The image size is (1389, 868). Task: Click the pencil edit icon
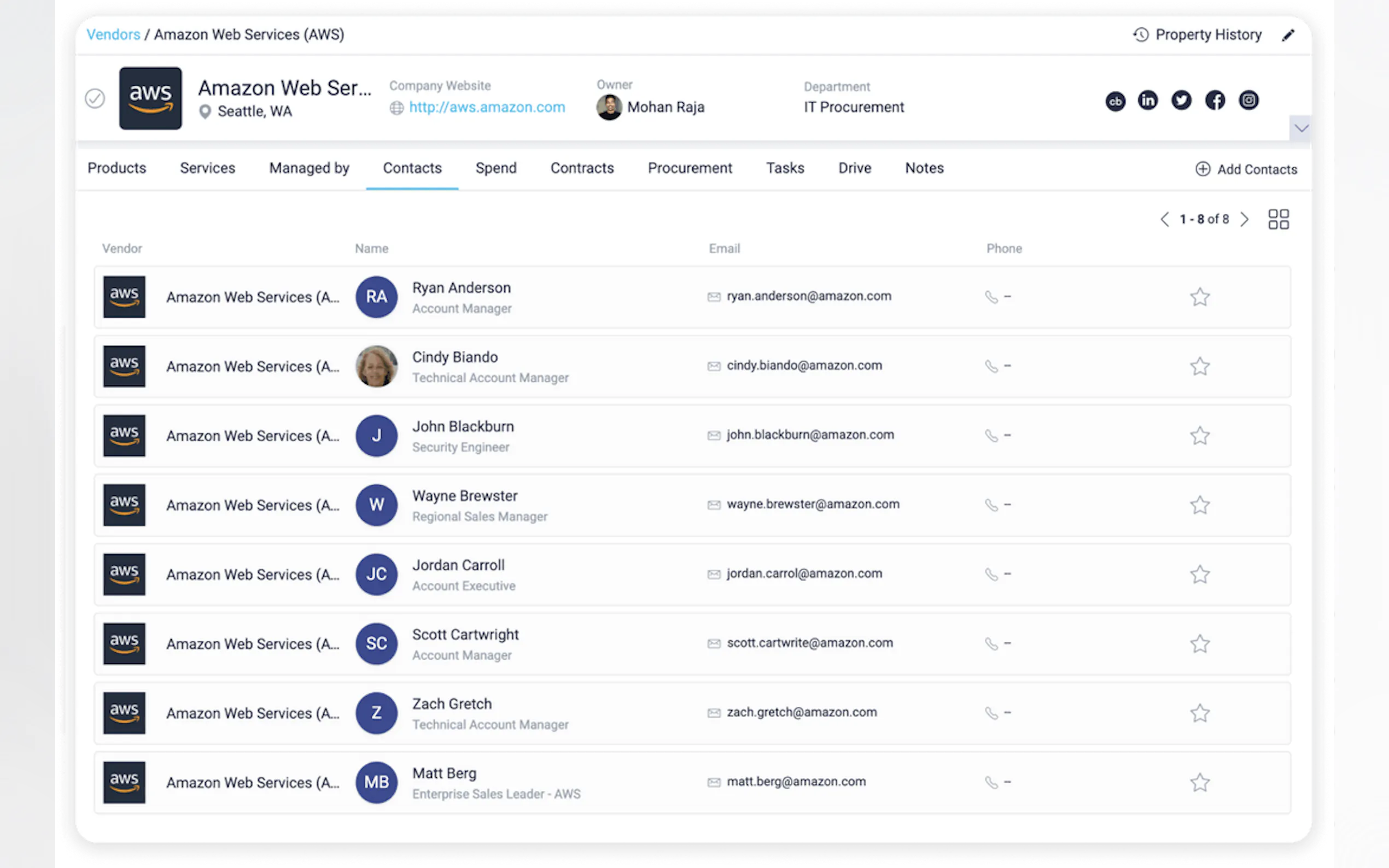[x=1288, y=35]
